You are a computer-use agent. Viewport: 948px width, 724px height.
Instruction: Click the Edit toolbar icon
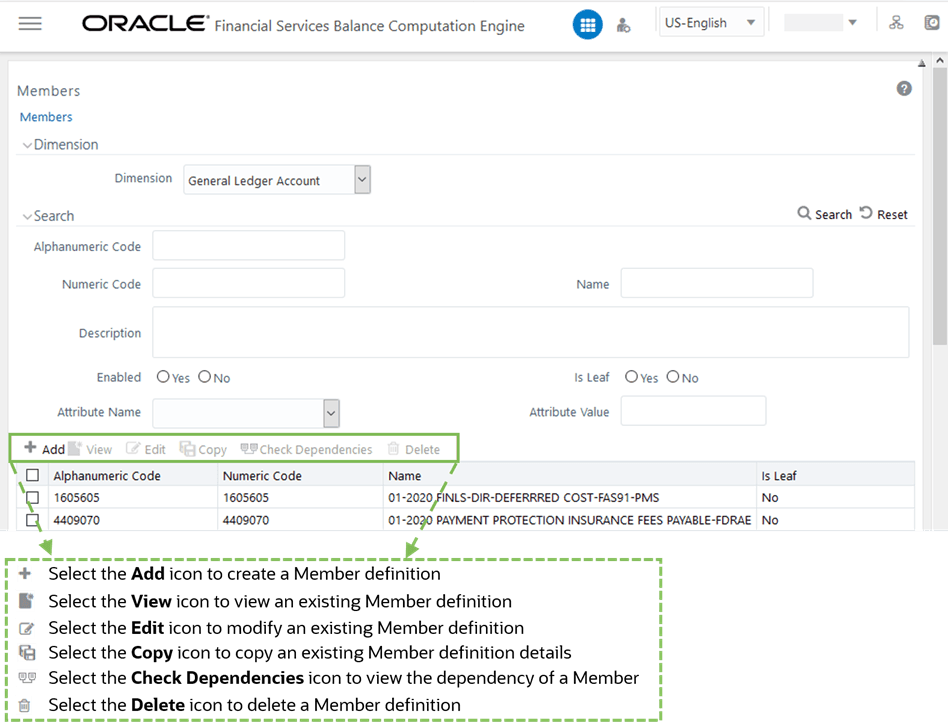(x=146, y=449)
